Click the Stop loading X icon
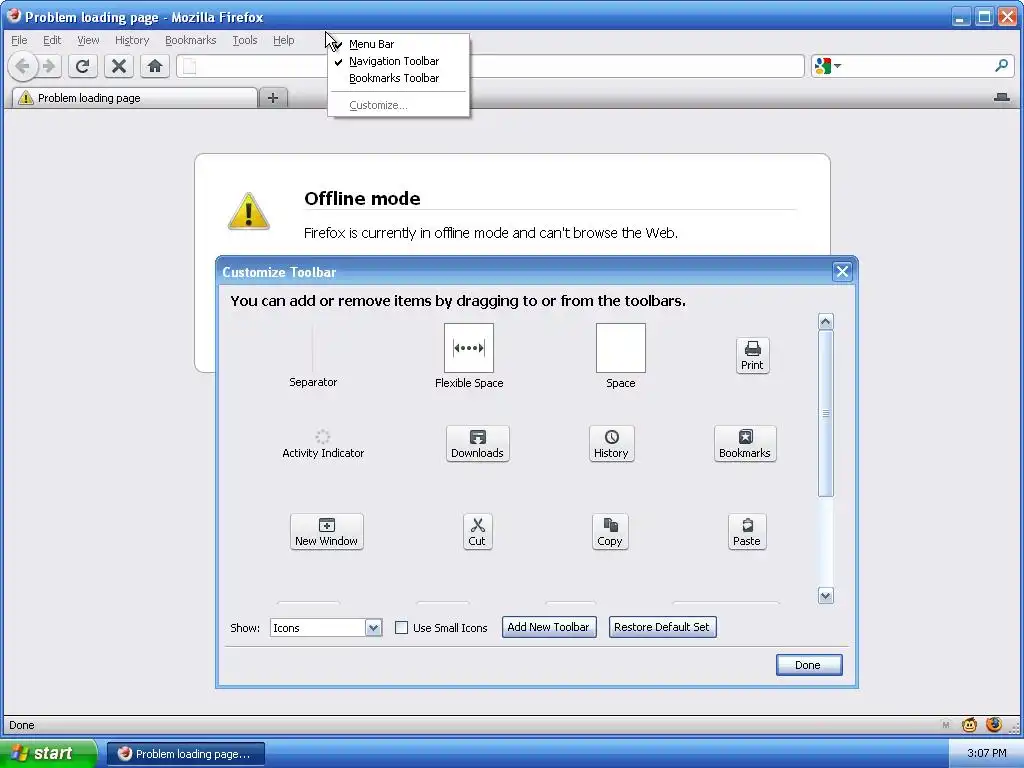The image size is (1024, 768). pos(119,66)
